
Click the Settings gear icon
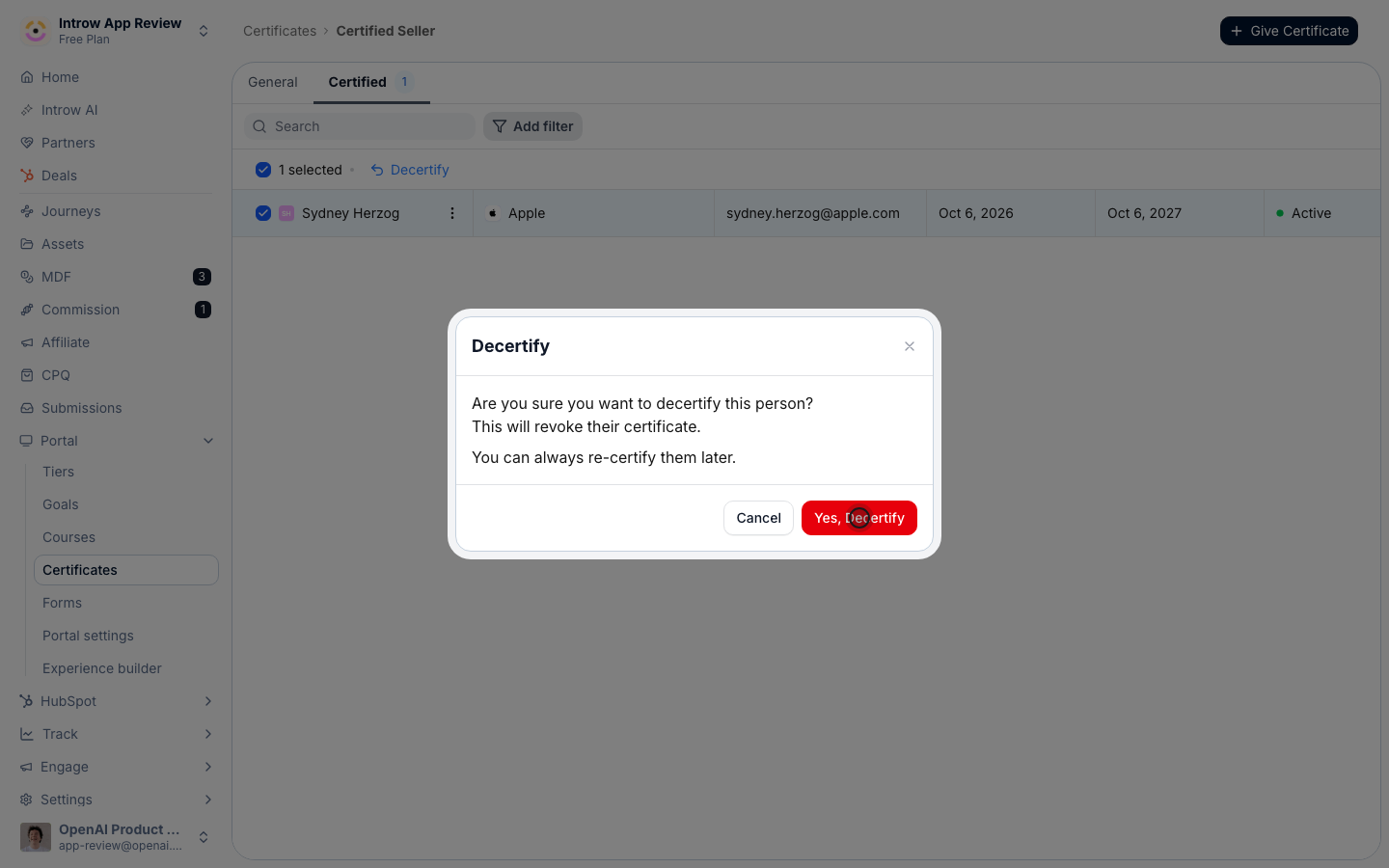pos(26,800)
